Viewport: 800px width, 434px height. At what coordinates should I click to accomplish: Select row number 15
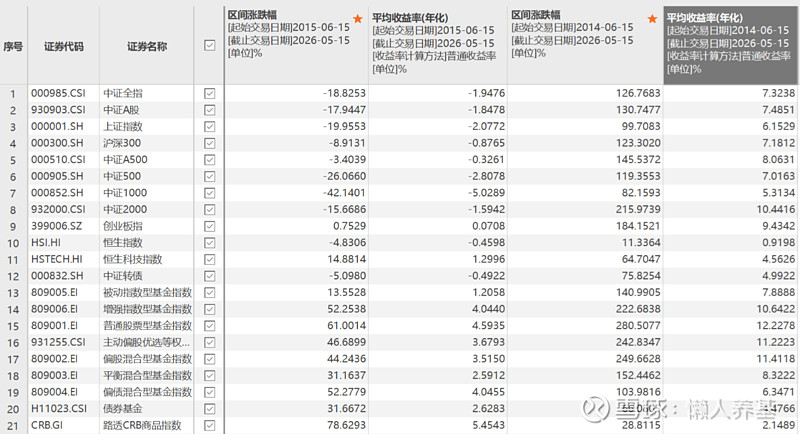pyautogui.click(x=13, y=326)
